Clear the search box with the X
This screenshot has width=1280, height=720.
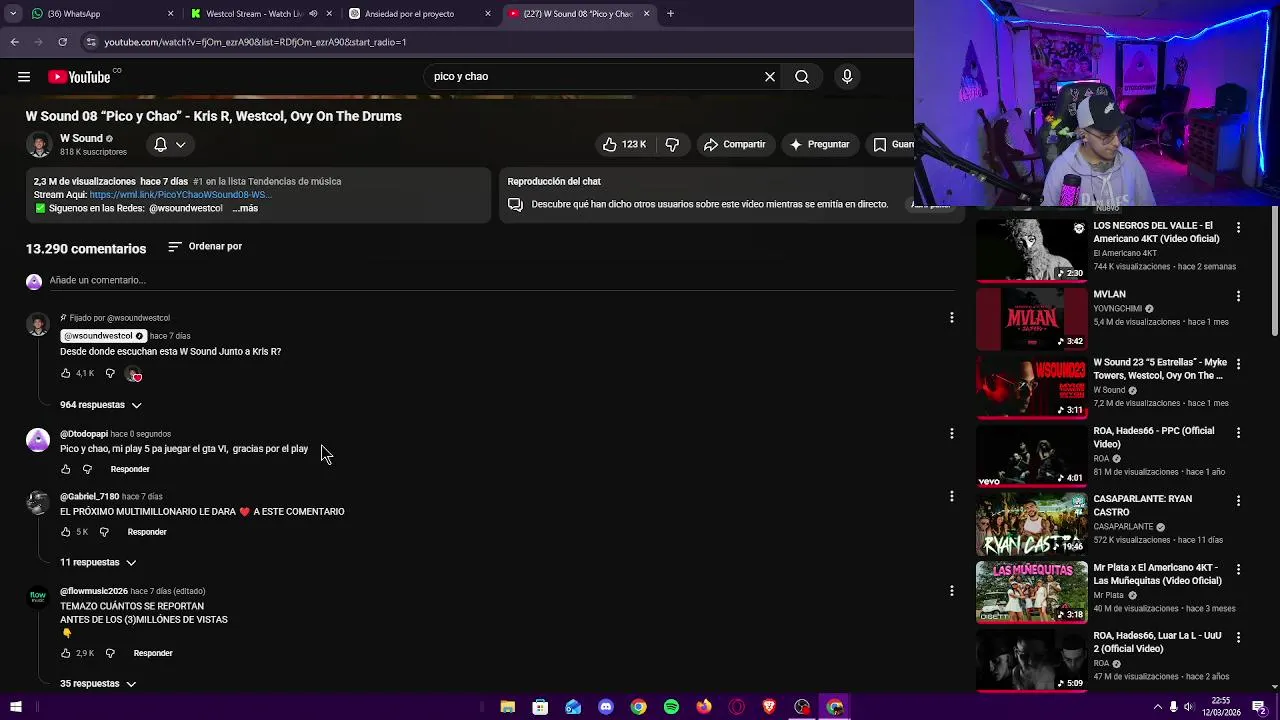(x=770, y=76)
